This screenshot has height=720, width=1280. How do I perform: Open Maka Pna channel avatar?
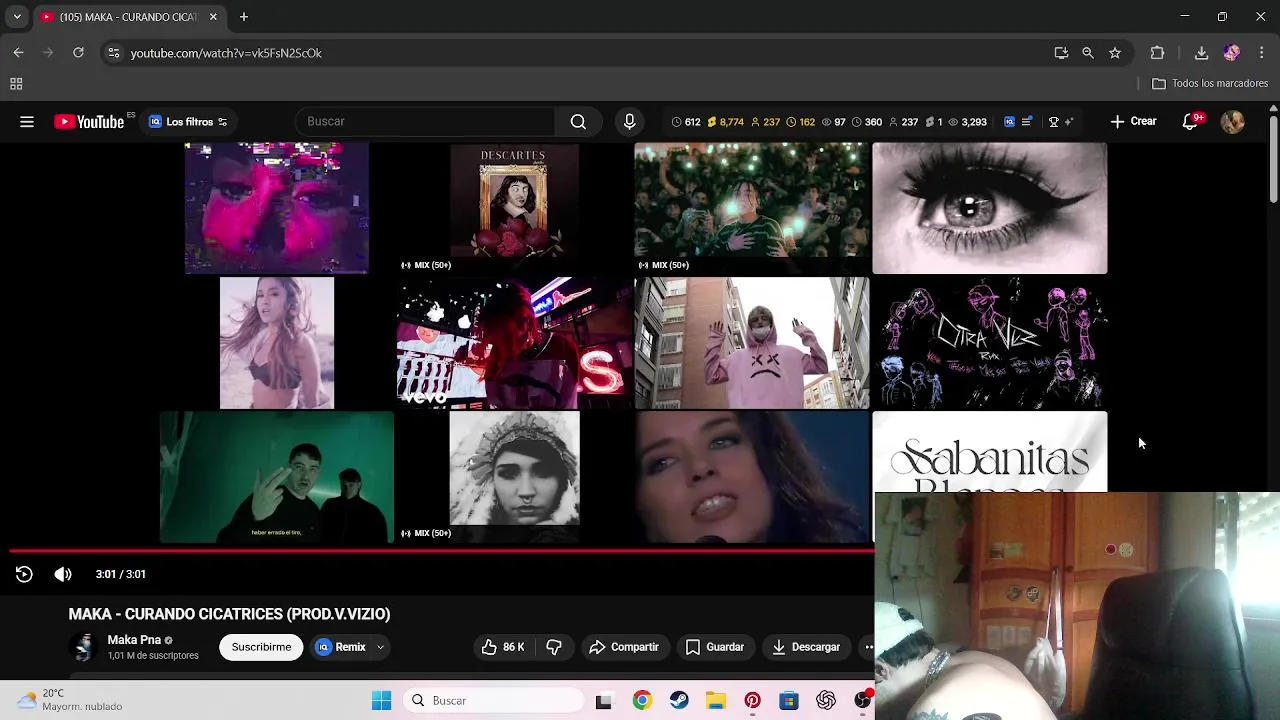84,647
